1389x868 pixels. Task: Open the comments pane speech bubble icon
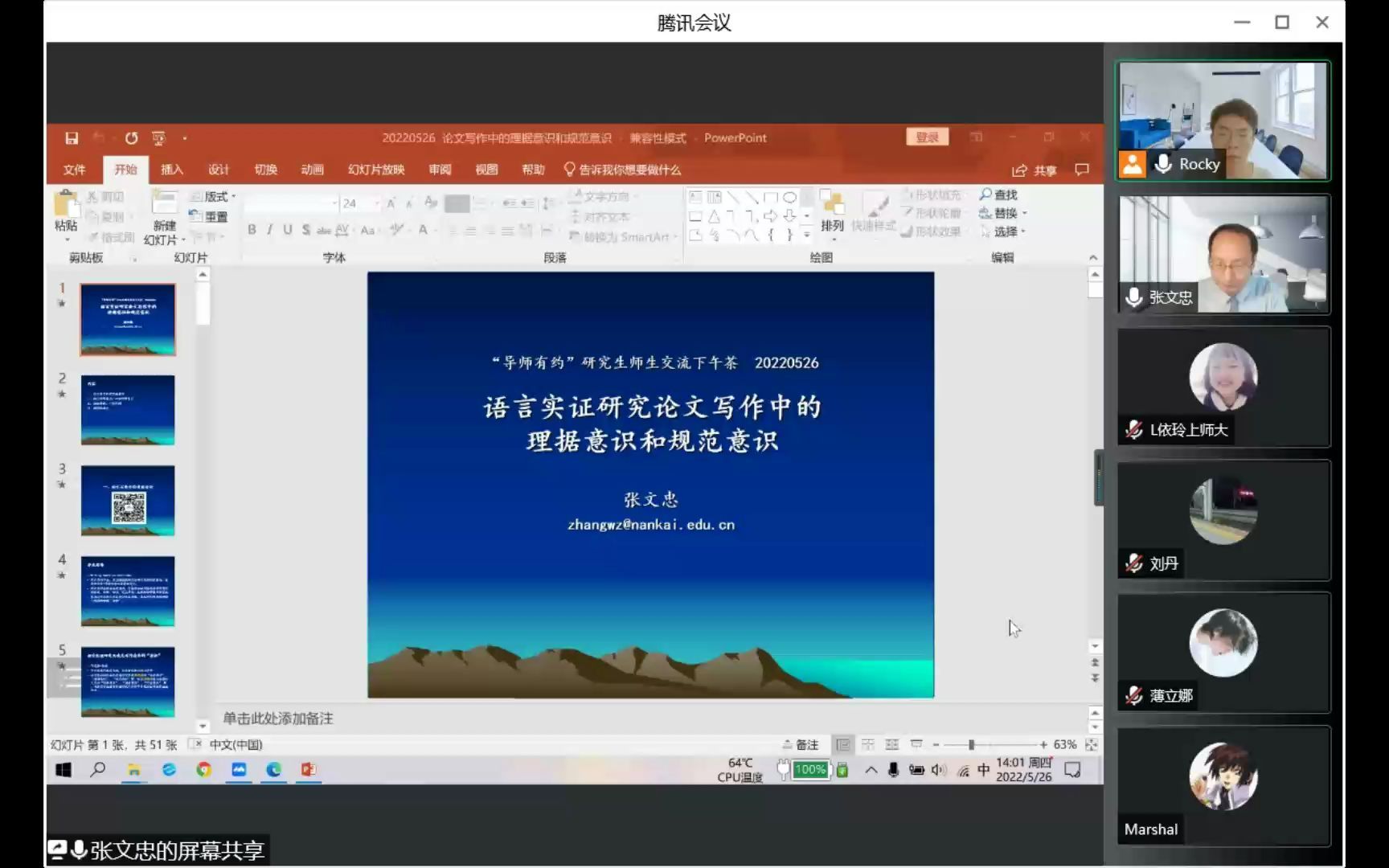(1082, 170)
